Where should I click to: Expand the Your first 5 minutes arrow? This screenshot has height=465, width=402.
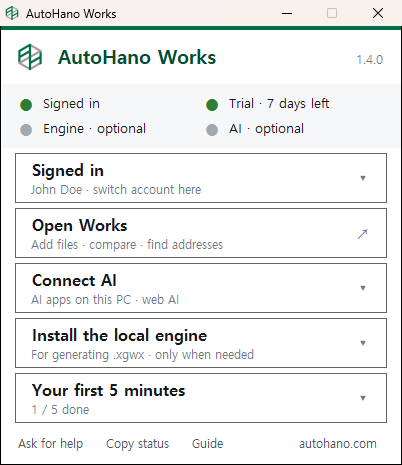pyautogui.click(x=363, y=398)
